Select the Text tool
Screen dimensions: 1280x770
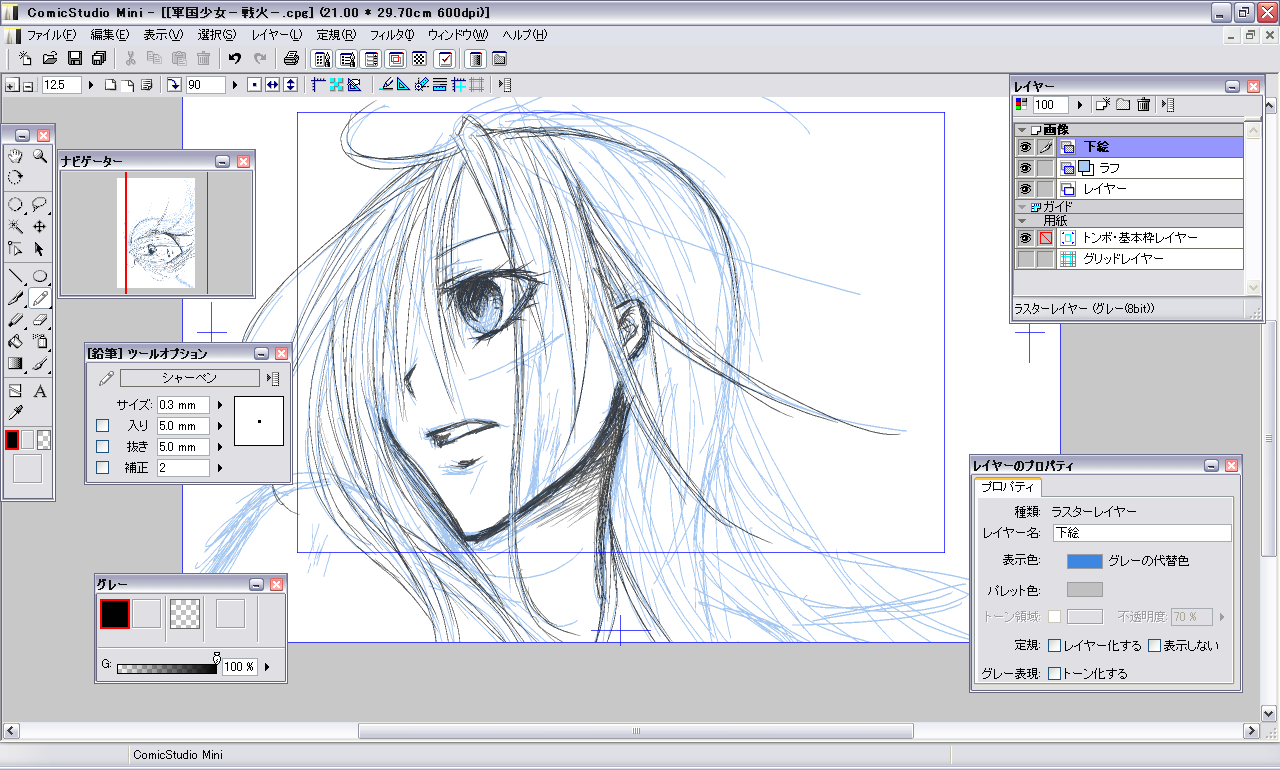coord(40,391)
